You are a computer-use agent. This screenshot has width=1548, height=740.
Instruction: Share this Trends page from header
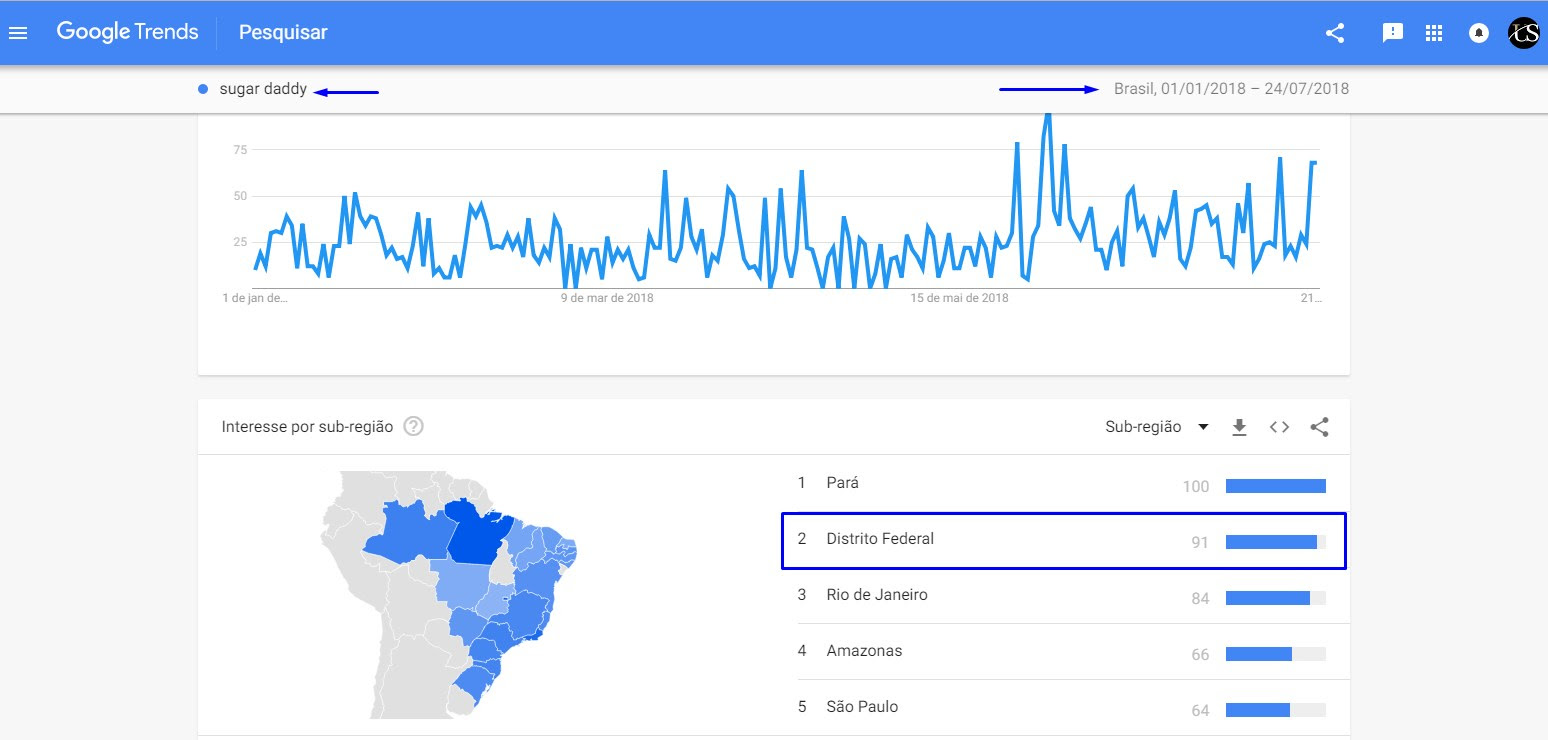pos(1335,33)
